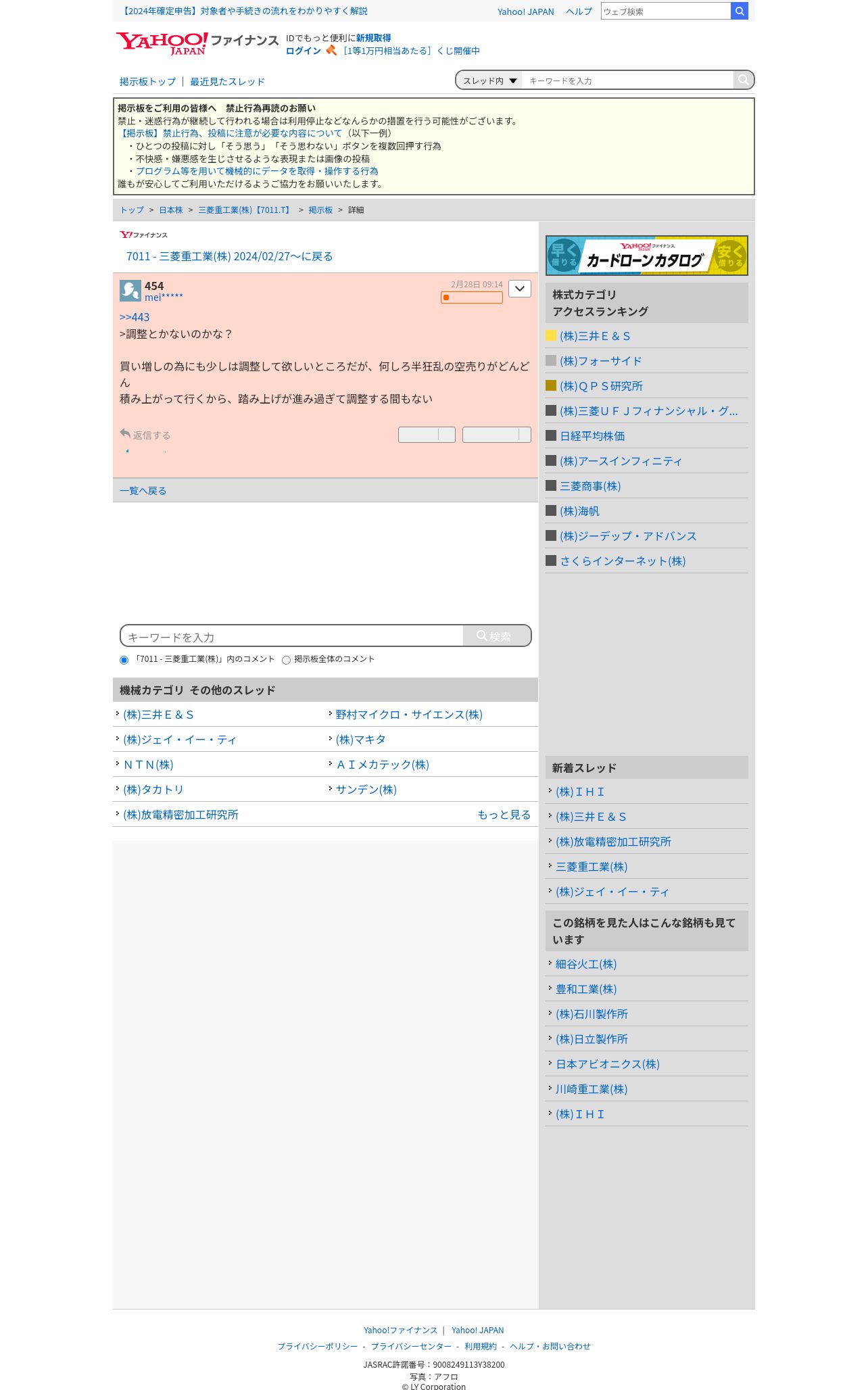
Task: Open プログラム等を用いて機械的にデータを取得 link
Action: pyautogui.click(x=257, y=171)
